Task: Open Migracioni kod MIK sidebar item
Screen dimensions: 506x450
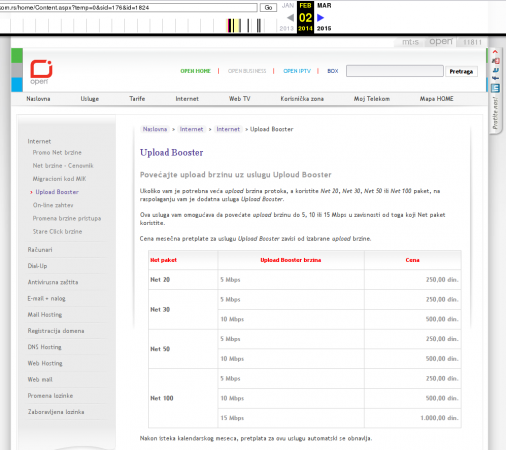Action: [x=59, y=179]
